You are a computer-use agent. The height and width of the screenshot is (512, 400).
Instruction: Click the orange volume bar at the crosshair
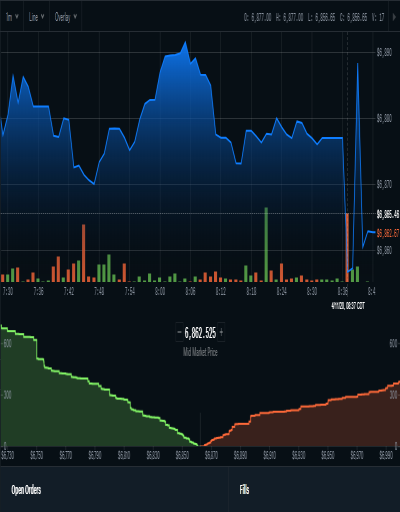347,248
